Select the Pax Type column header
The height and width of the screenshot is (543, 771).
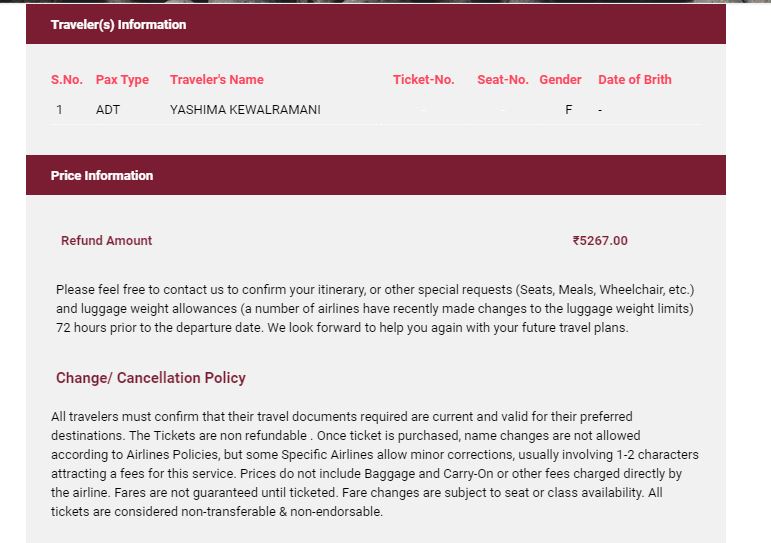click(122, 80)
